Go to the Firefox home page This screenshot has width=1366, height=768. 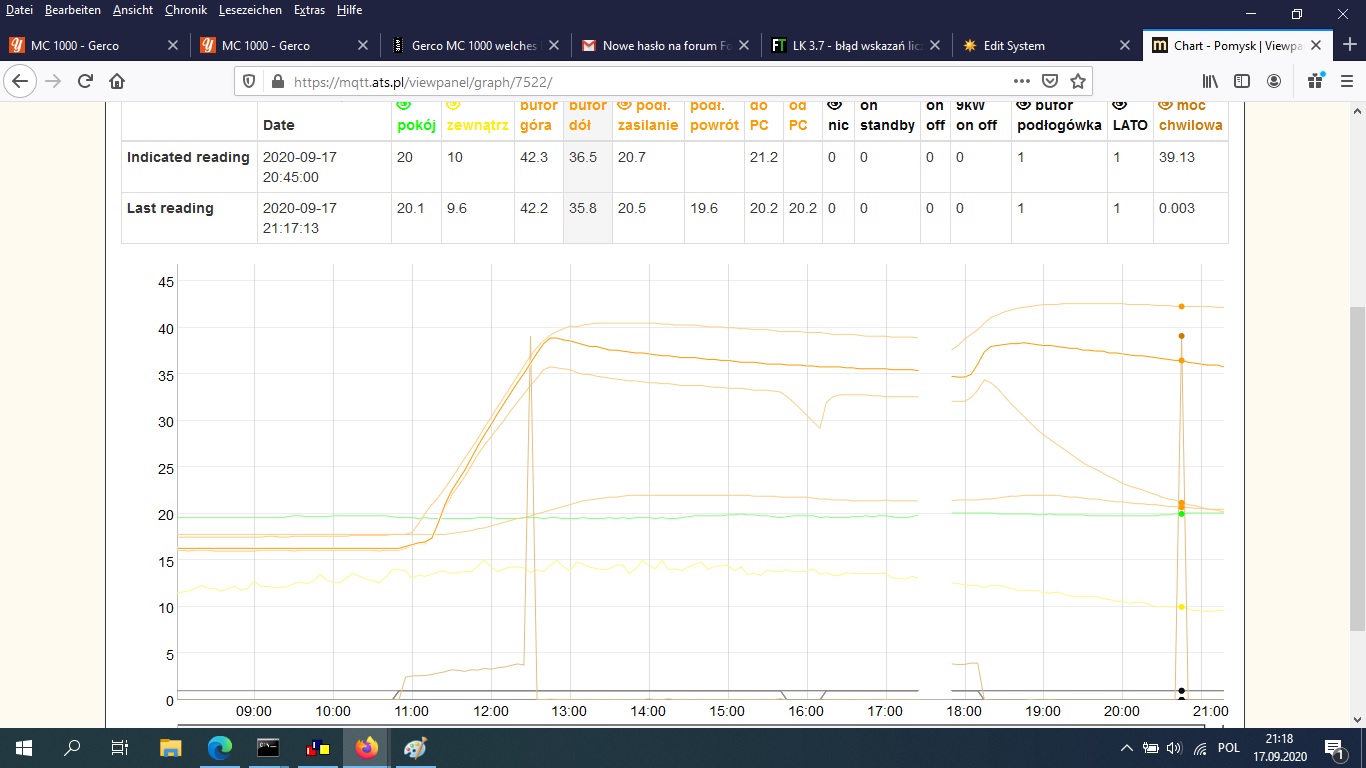pos(117,81)
